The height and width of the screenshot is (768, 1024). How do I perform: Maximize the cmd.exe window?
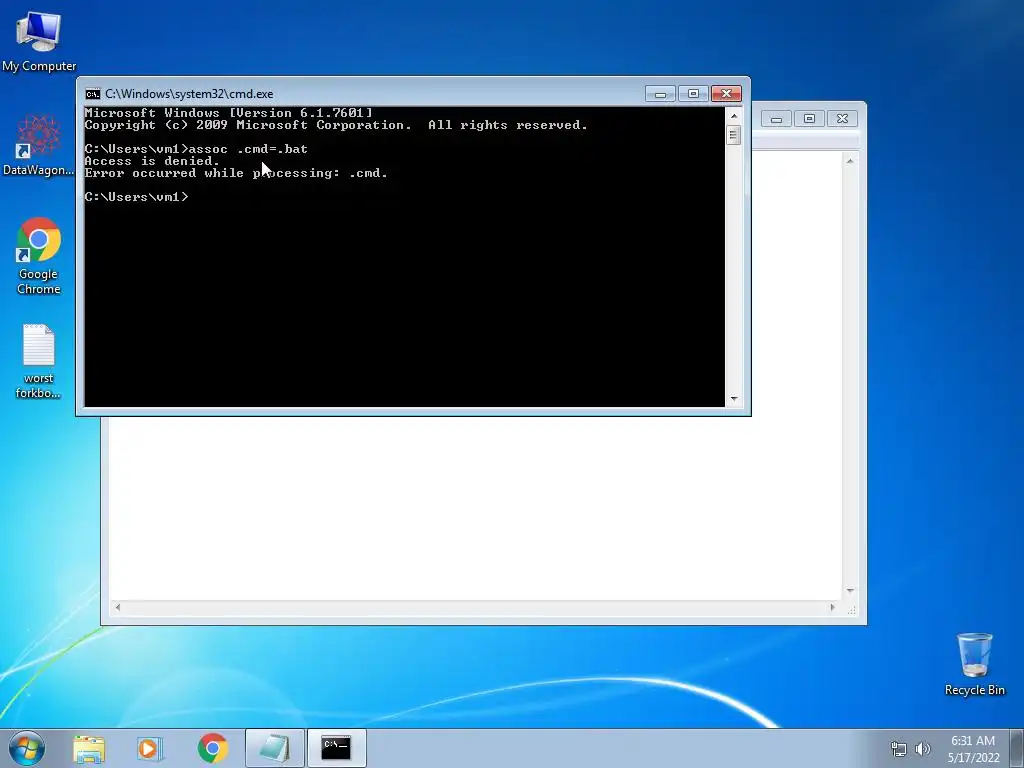click(x=693, y=94)
